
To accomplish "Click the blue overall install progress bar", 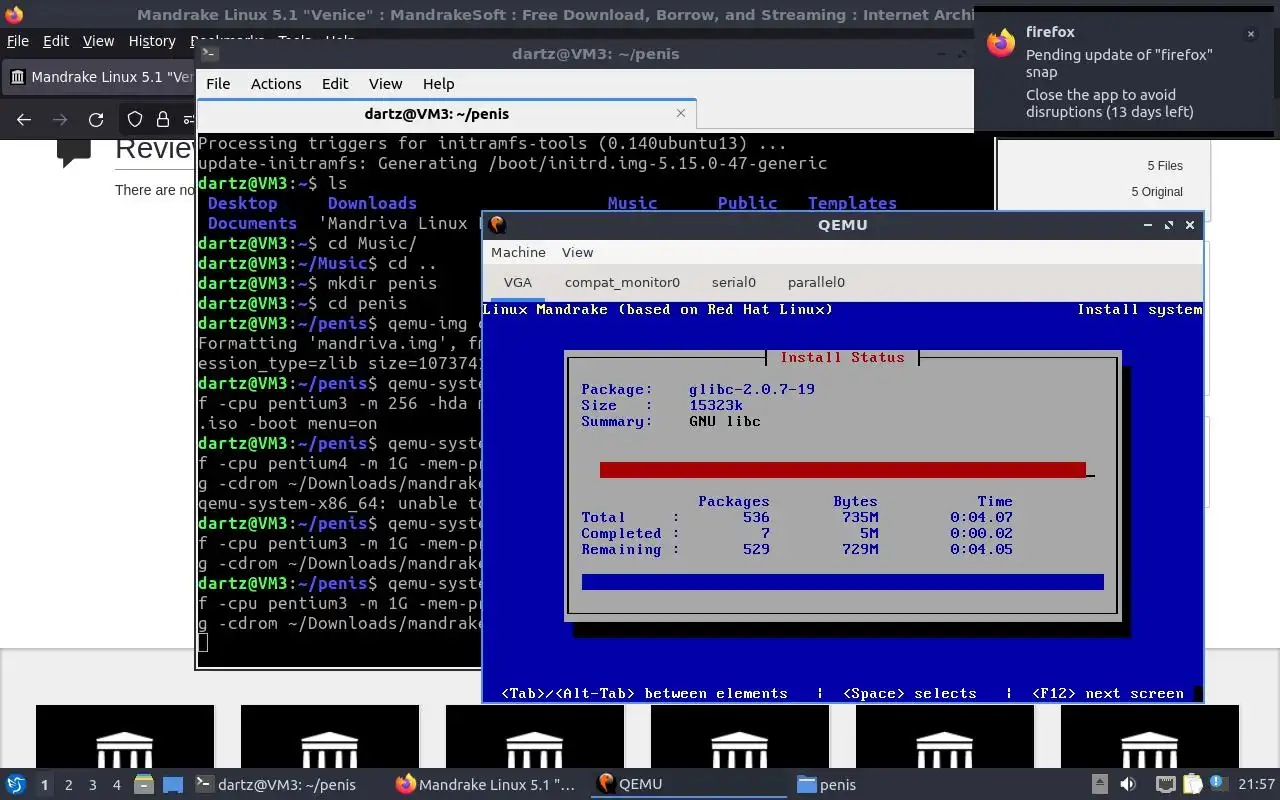I will [842, 582].
